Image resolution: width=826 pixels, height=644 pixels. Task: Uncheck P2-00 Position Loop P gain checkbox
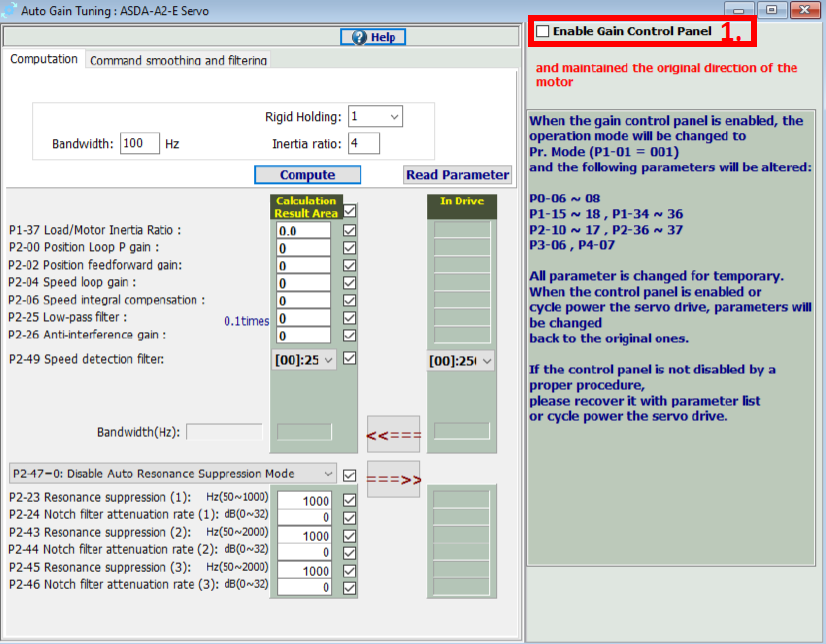coord(349,248)
